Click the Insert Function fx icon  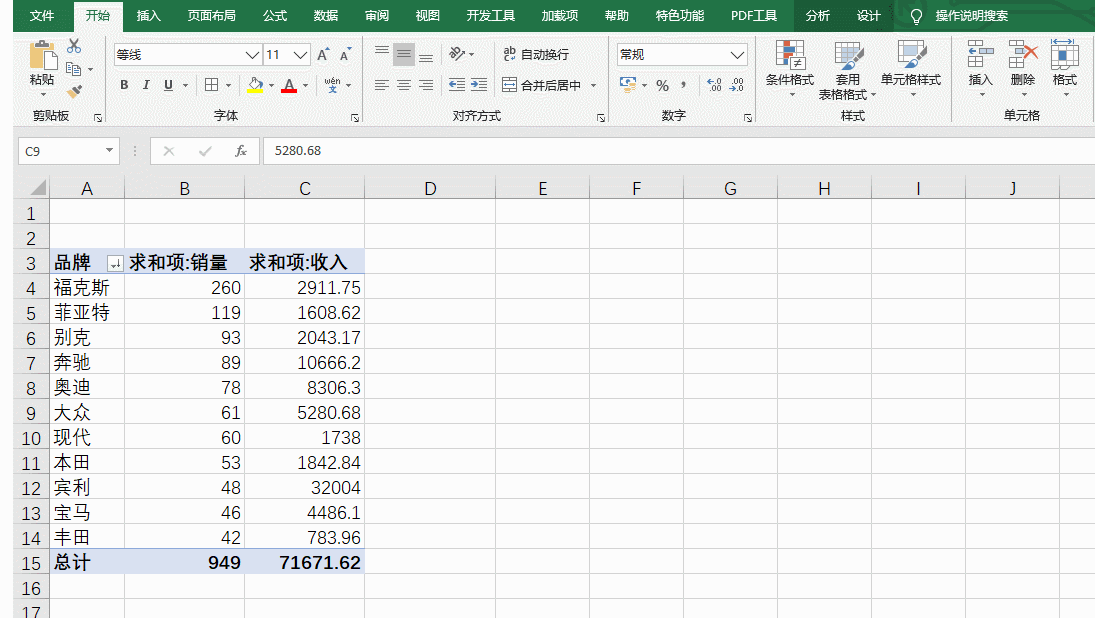click(241, 151)
